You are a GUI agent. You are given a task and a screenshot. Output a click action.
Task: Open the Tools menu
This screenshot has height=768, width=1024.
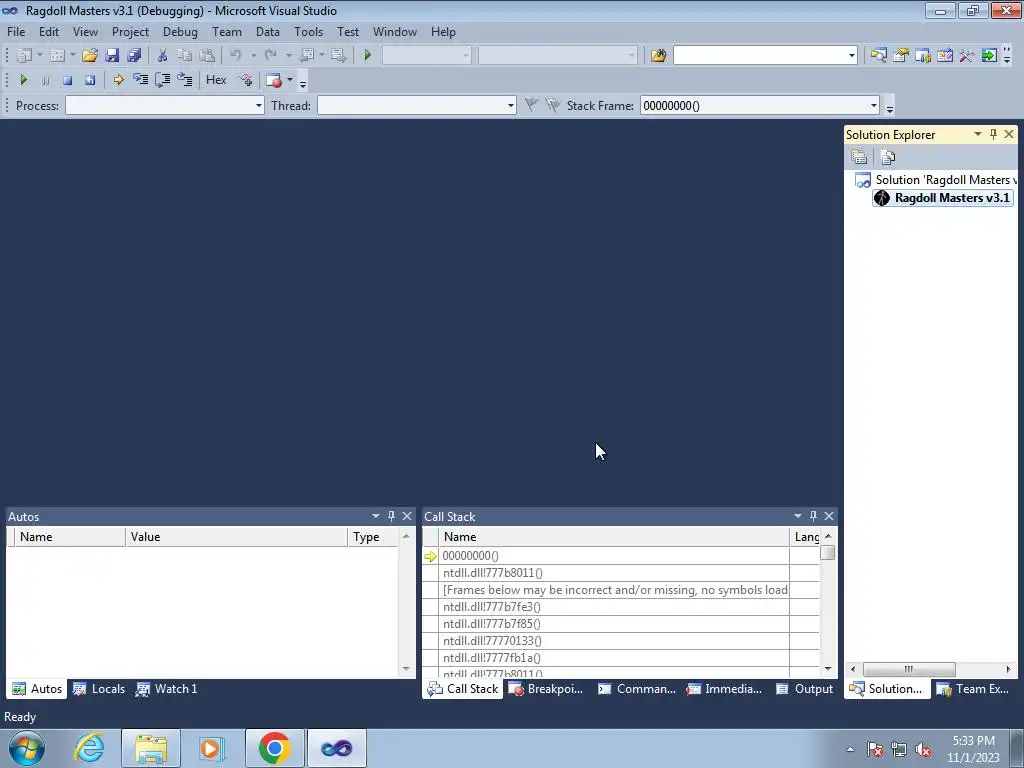click(308, 32)
